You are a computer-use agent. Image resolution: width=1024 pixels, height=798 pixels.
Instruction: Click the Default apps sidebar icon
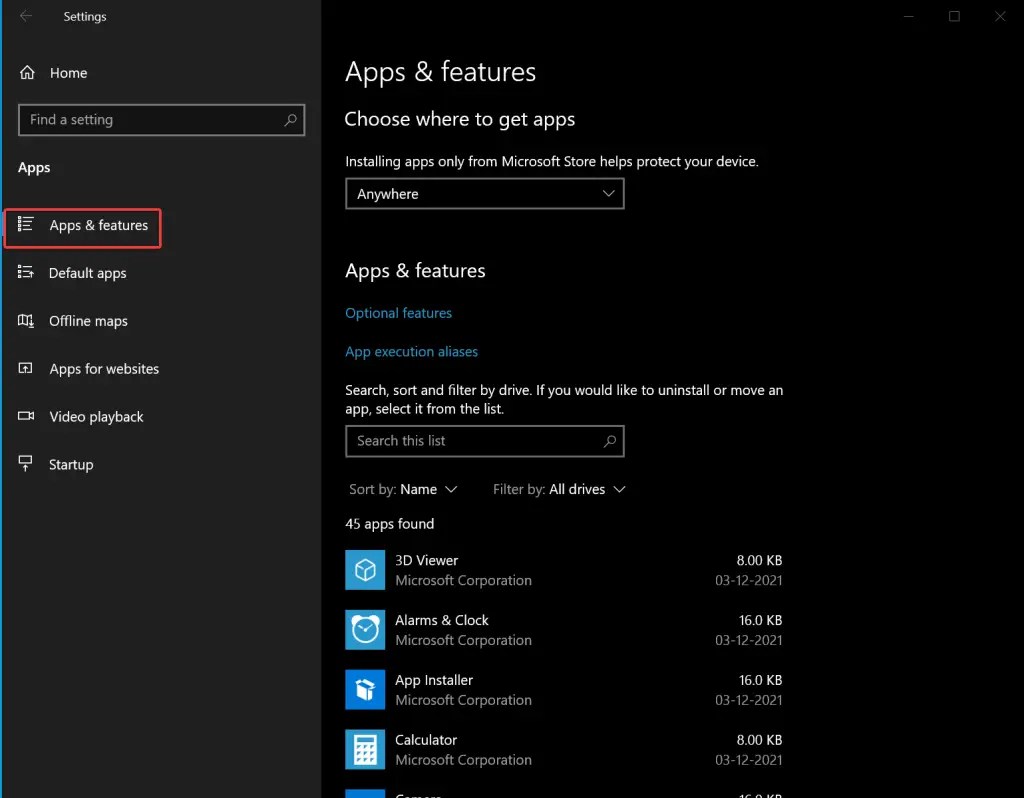25,273
